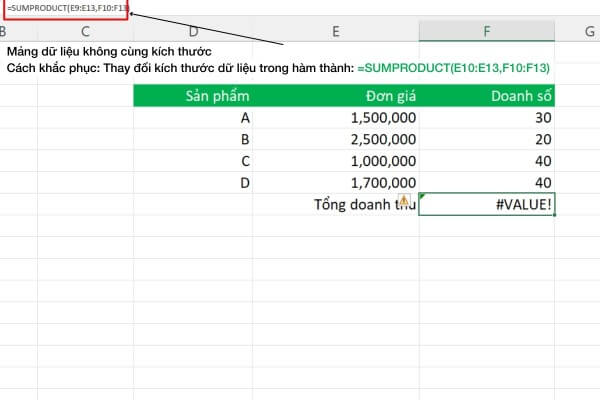Click the Tổng doanh thu label cell
600x400 pixels.
point(336,204)
